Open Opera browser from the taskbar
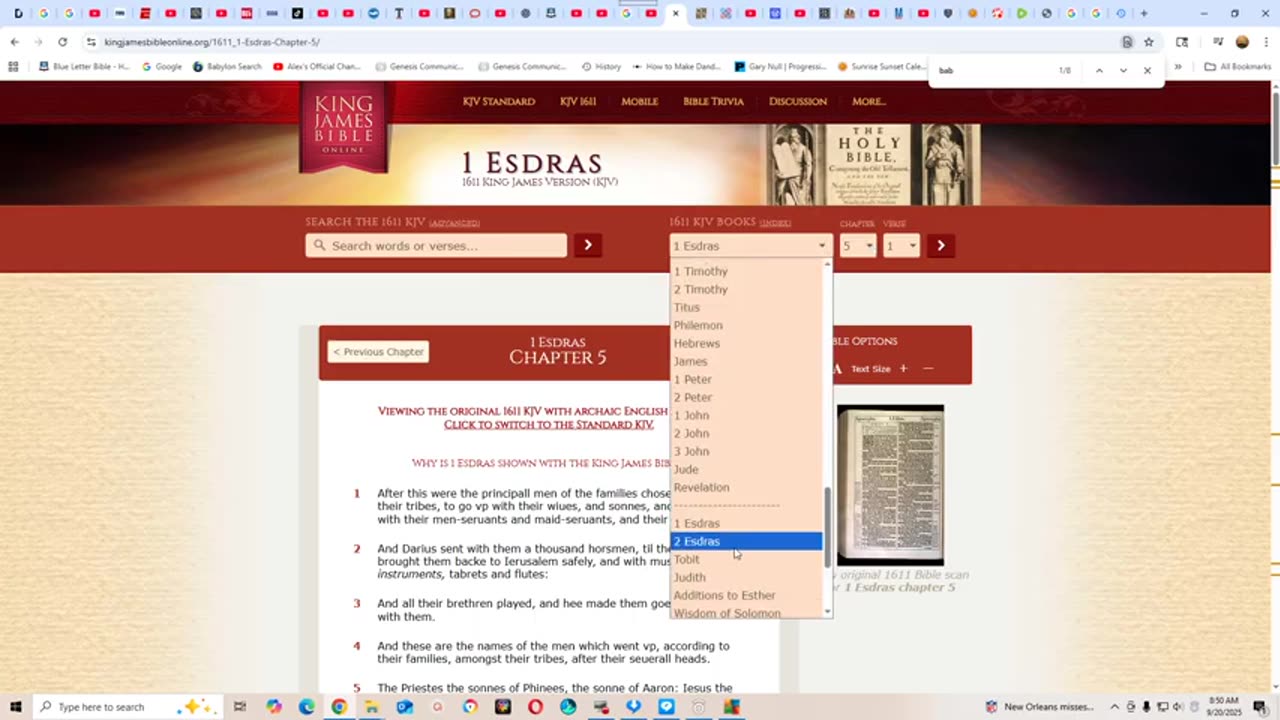This screenshot has width=1280, height=720. [535, 707]
